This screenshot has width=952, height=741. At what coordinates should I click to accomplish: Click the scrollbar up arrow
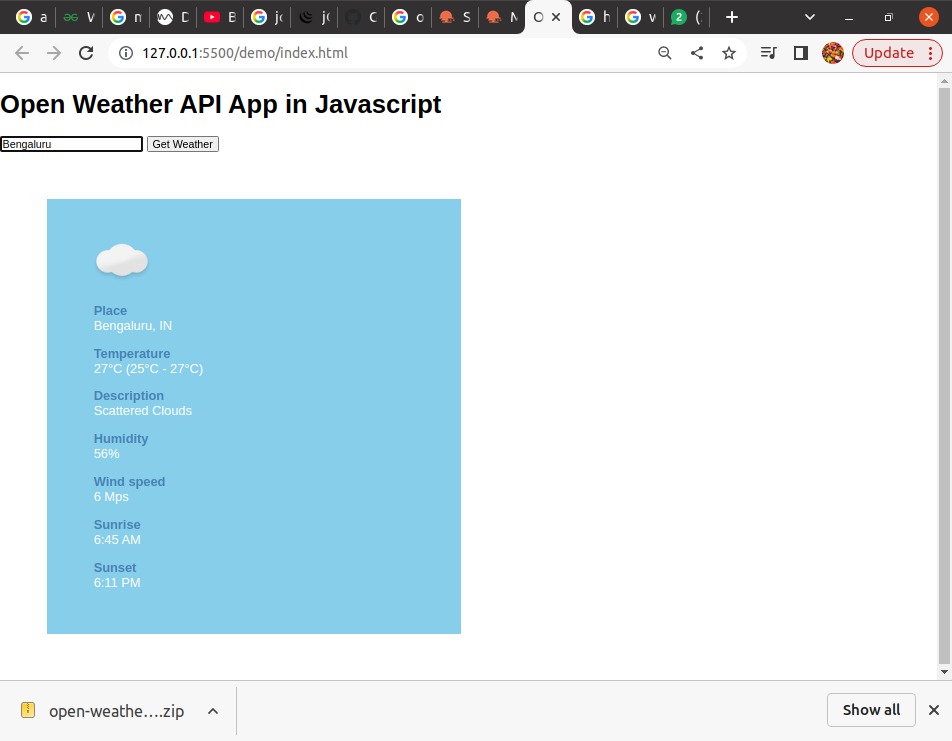click(x=944, y=80)
